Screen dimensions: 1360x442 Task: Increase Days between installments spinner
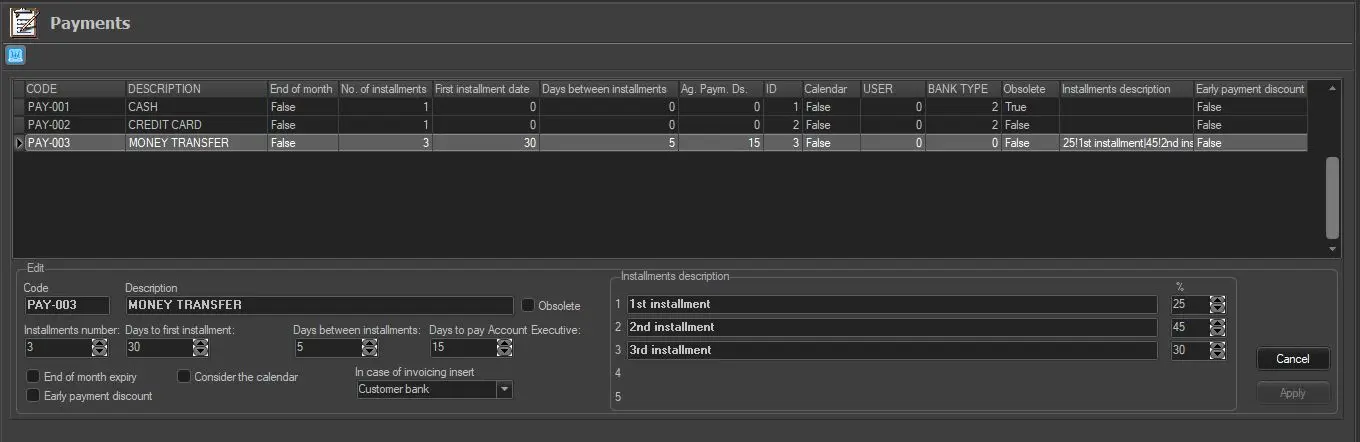click(x=369, y=343)
